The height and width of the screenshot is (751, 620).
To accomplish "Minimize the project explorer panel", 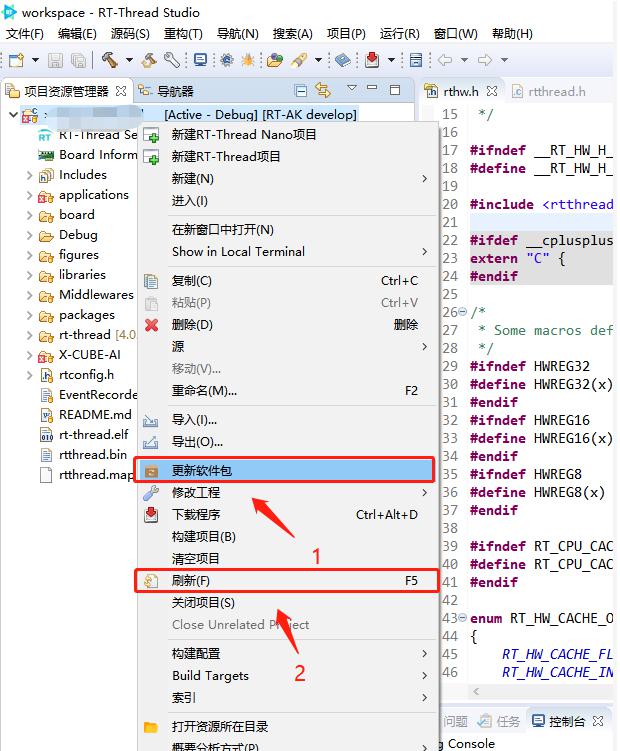I will click(x=372, y=88).
